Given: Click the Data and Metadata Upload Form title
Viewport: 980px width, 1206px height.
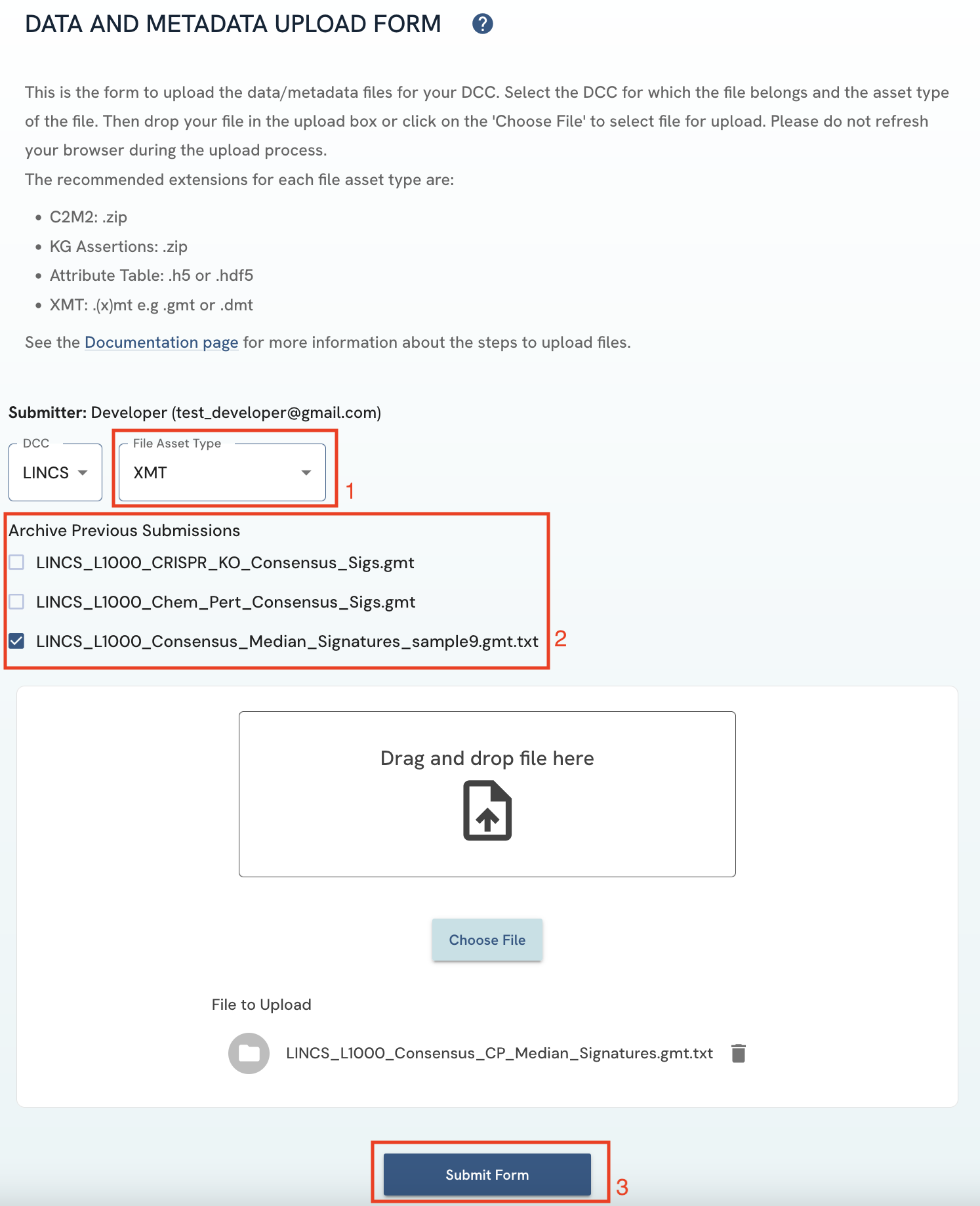Looking at the screenshot, I should pos(233,24).
